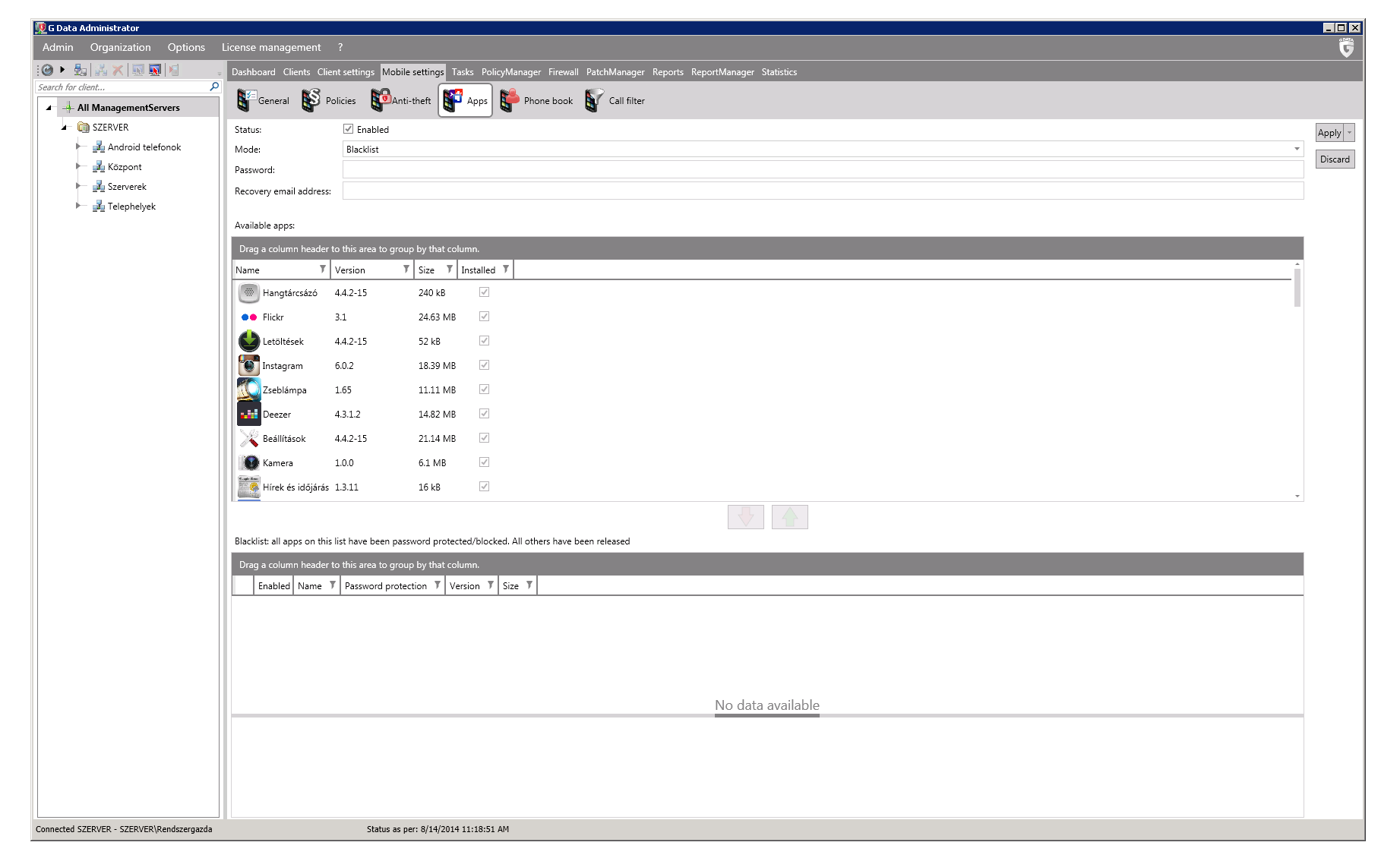Click the available apps vertical scrollbar thumb
The image size is (1400, 861).
point(1297,288)
